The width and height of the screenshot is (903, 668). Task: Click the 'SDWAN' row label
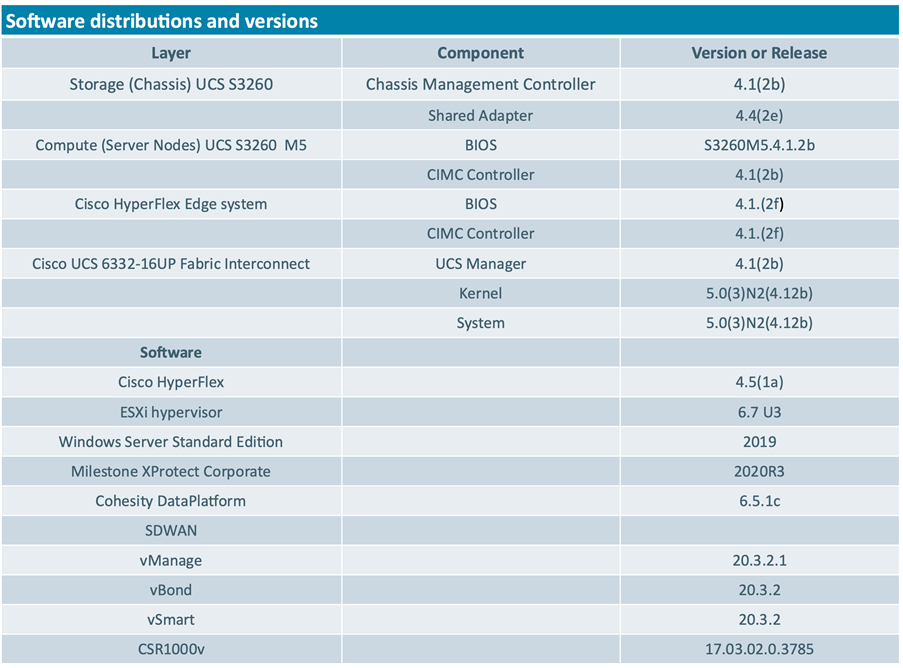(171, 530)
